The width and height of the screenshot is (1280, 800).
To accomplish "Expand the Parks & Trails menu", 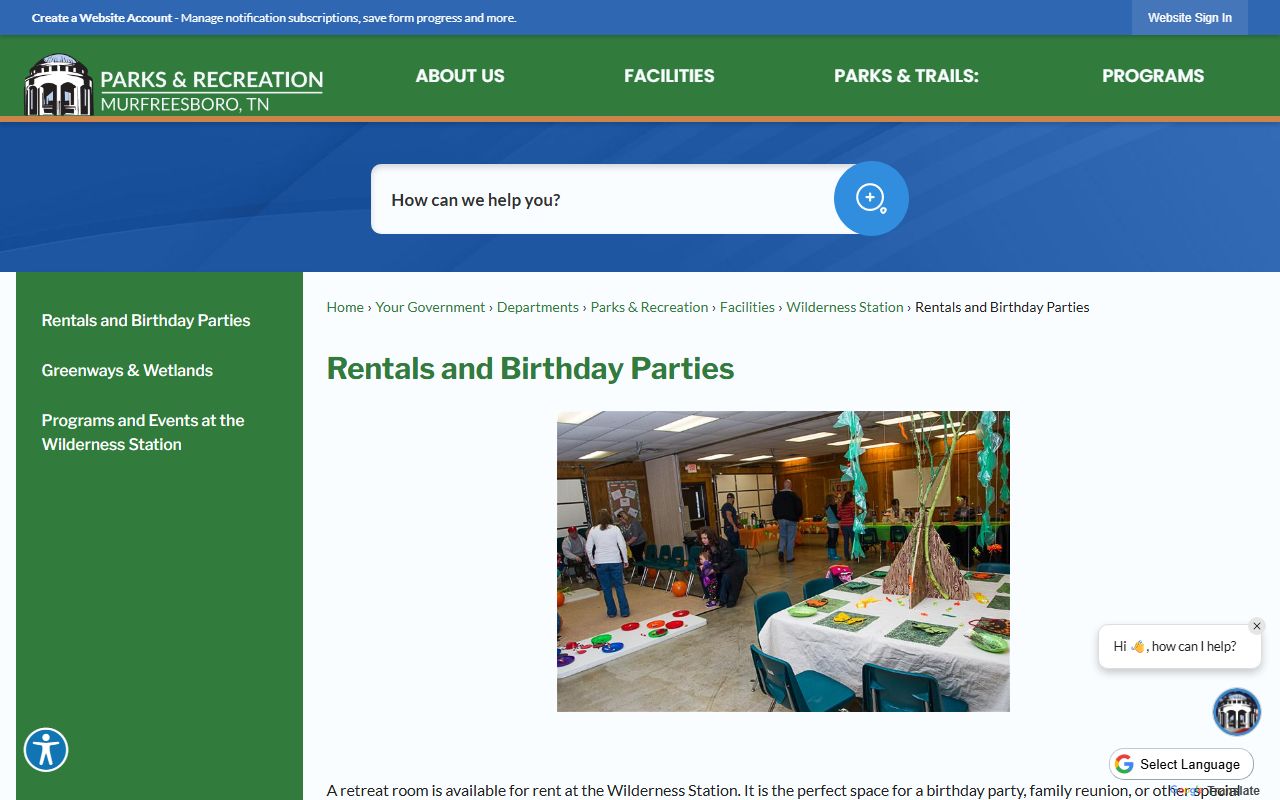I will 906,76.
